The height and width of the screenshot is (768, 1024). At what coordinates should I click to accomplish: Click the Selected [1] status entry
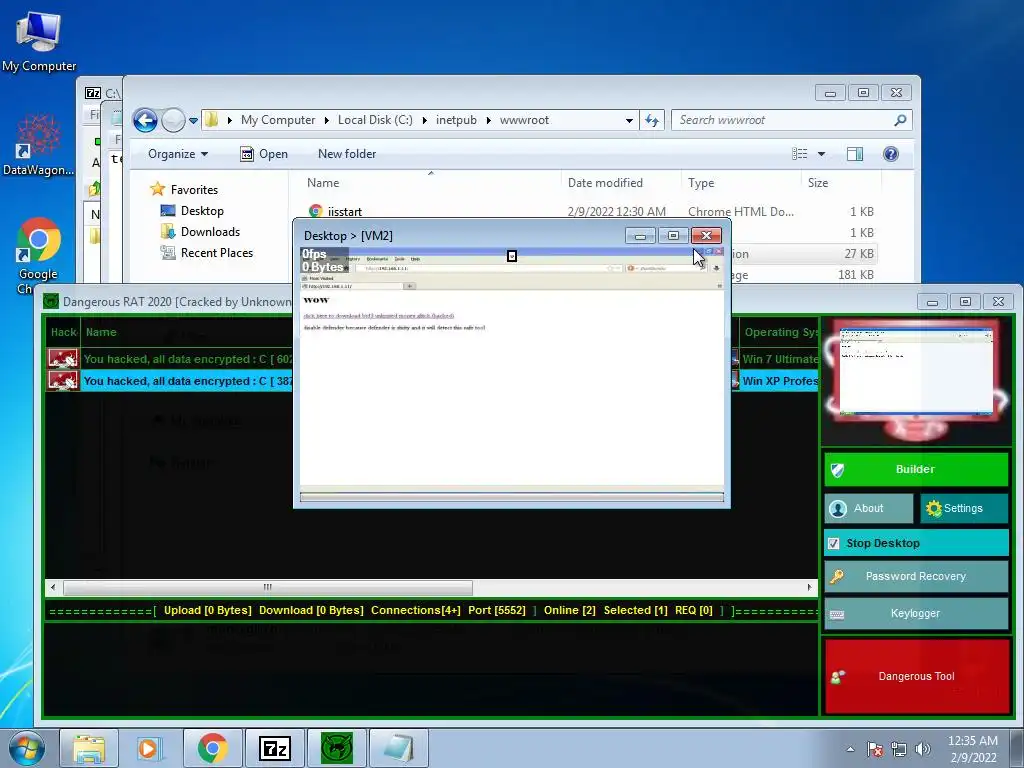635,611
